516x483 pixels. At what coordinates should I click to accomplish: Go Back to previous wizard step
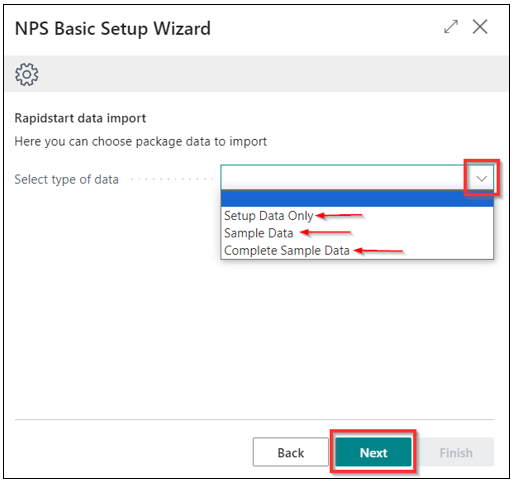click(x=291, y=452)
